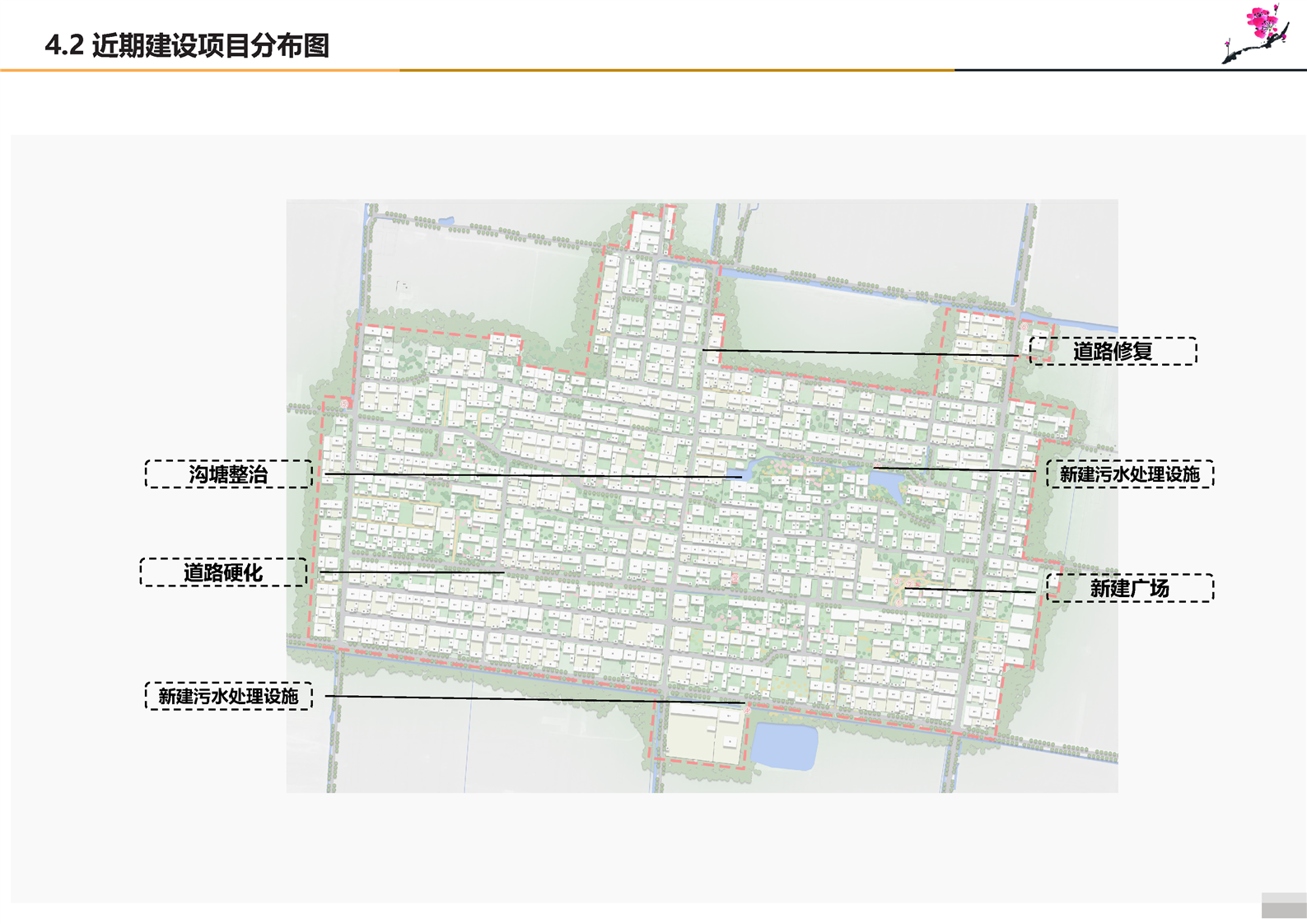1307x924 pixels.
Task: Click the pond where 新建污水处理设施 leader line ends
Action: [885, 482]
